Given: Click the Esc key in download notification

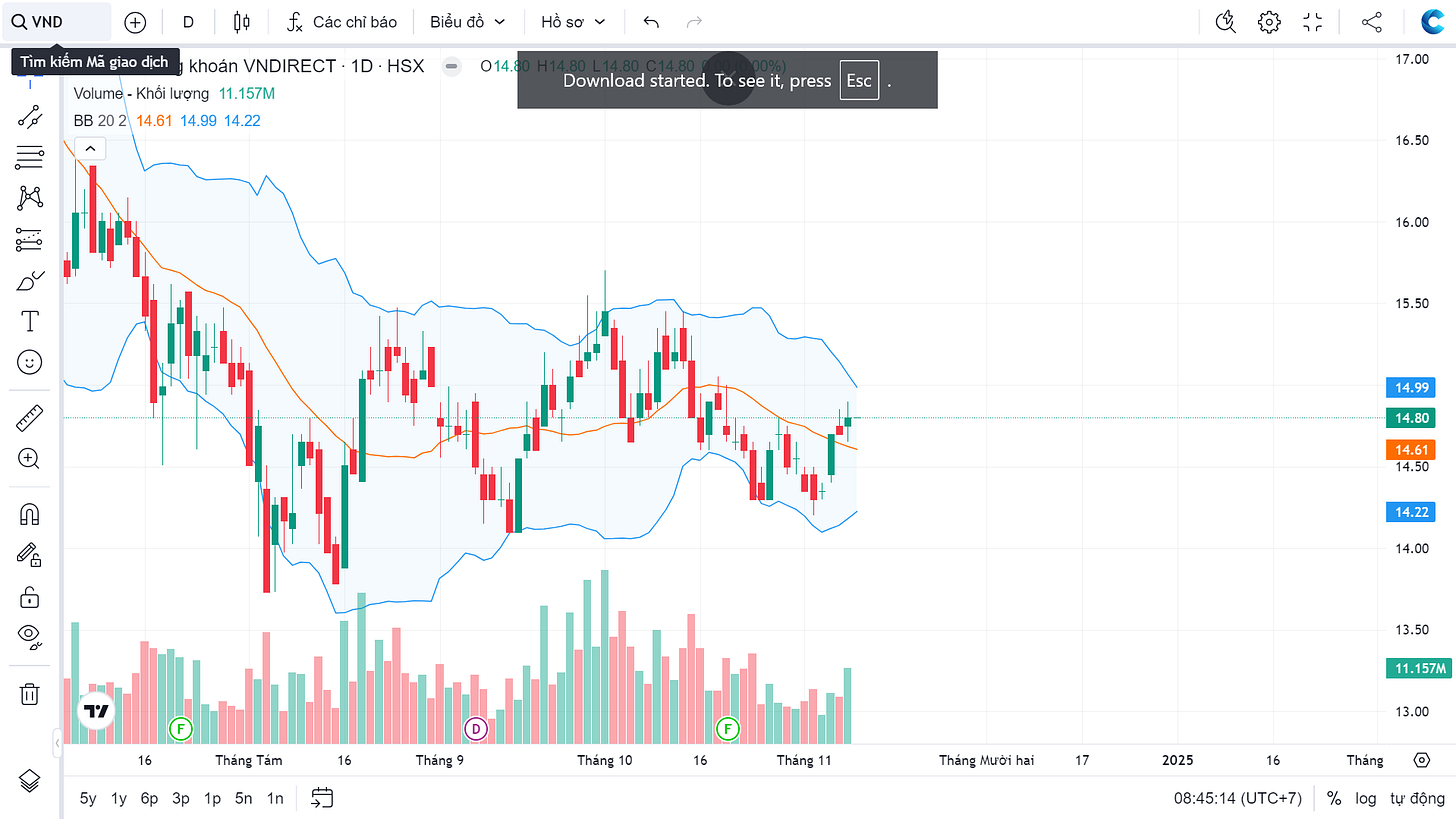Looking at the screenshot, I should (859, 81).
